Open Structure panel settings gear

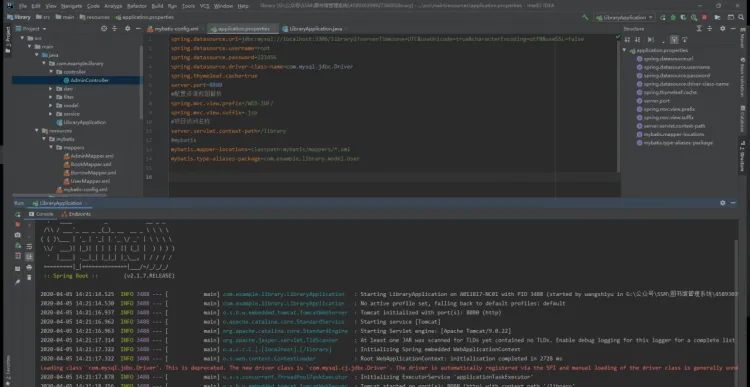click(x=722, y=29)
